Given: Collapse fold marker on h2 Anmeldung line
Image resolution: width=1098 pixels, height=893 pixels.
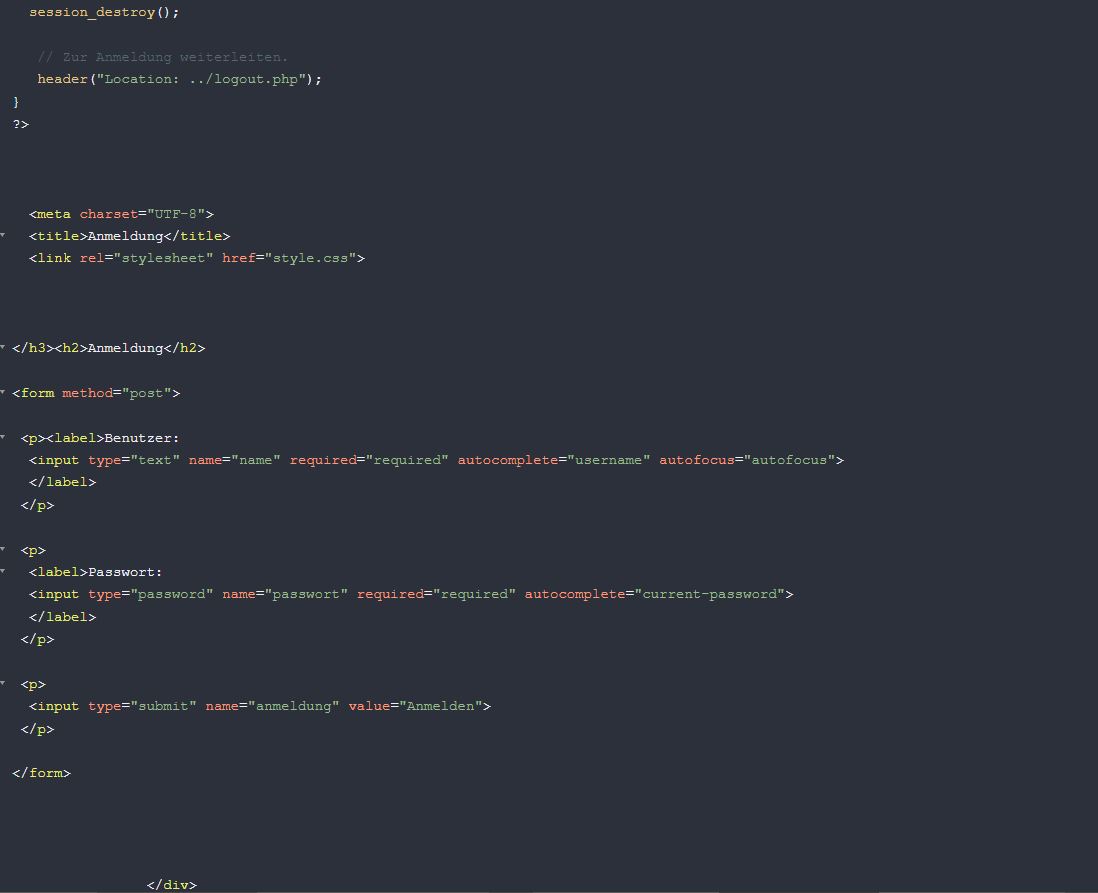Looking at the screenshot, I should [x=3, y=348].
